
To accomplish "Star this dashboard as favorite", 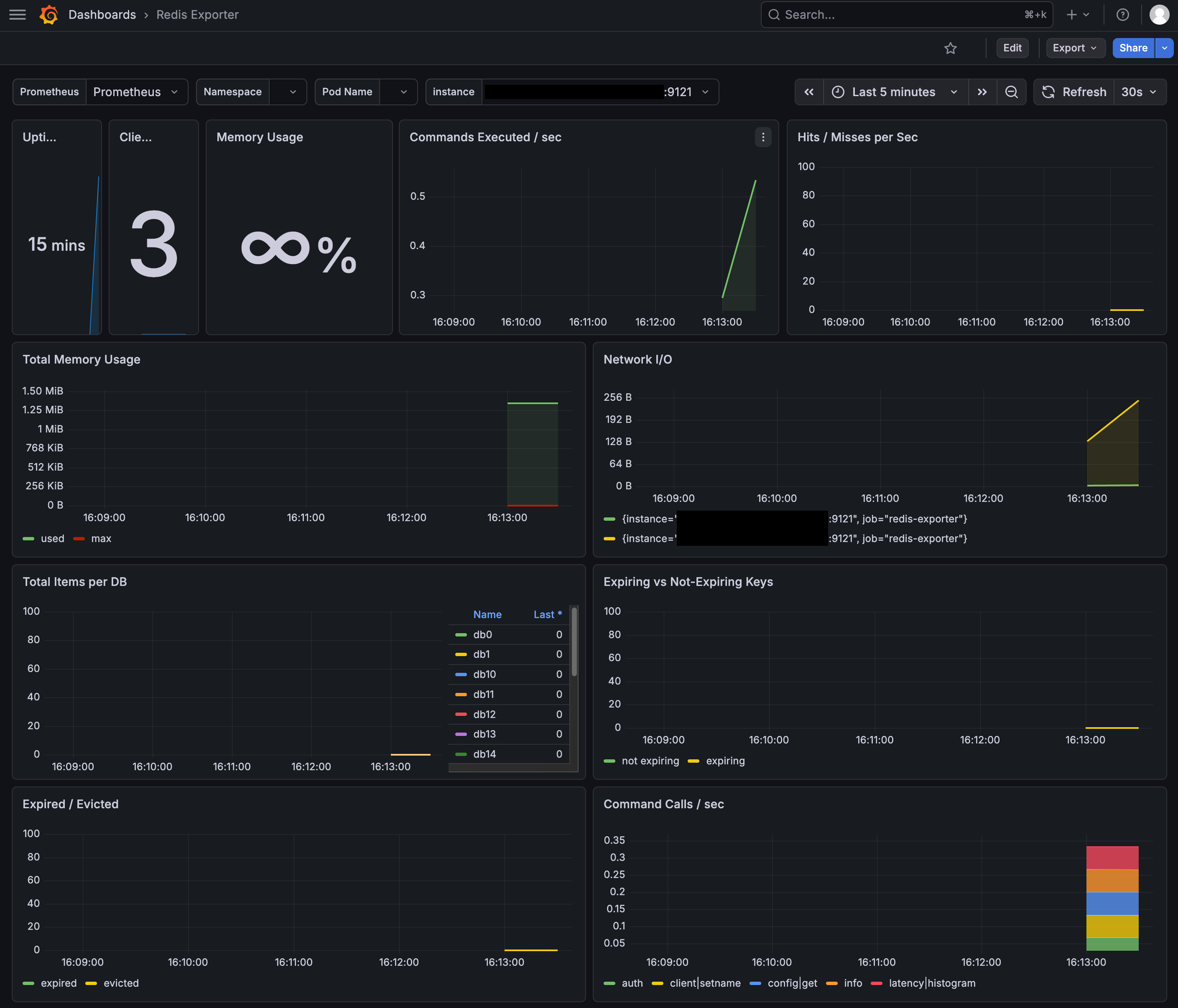I will coord(951,48).
